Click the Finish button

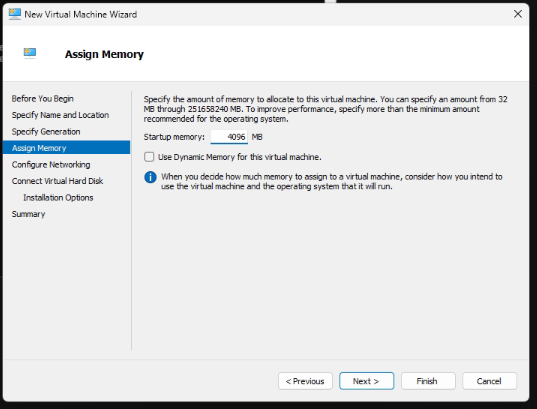click(x=428, y=381)
